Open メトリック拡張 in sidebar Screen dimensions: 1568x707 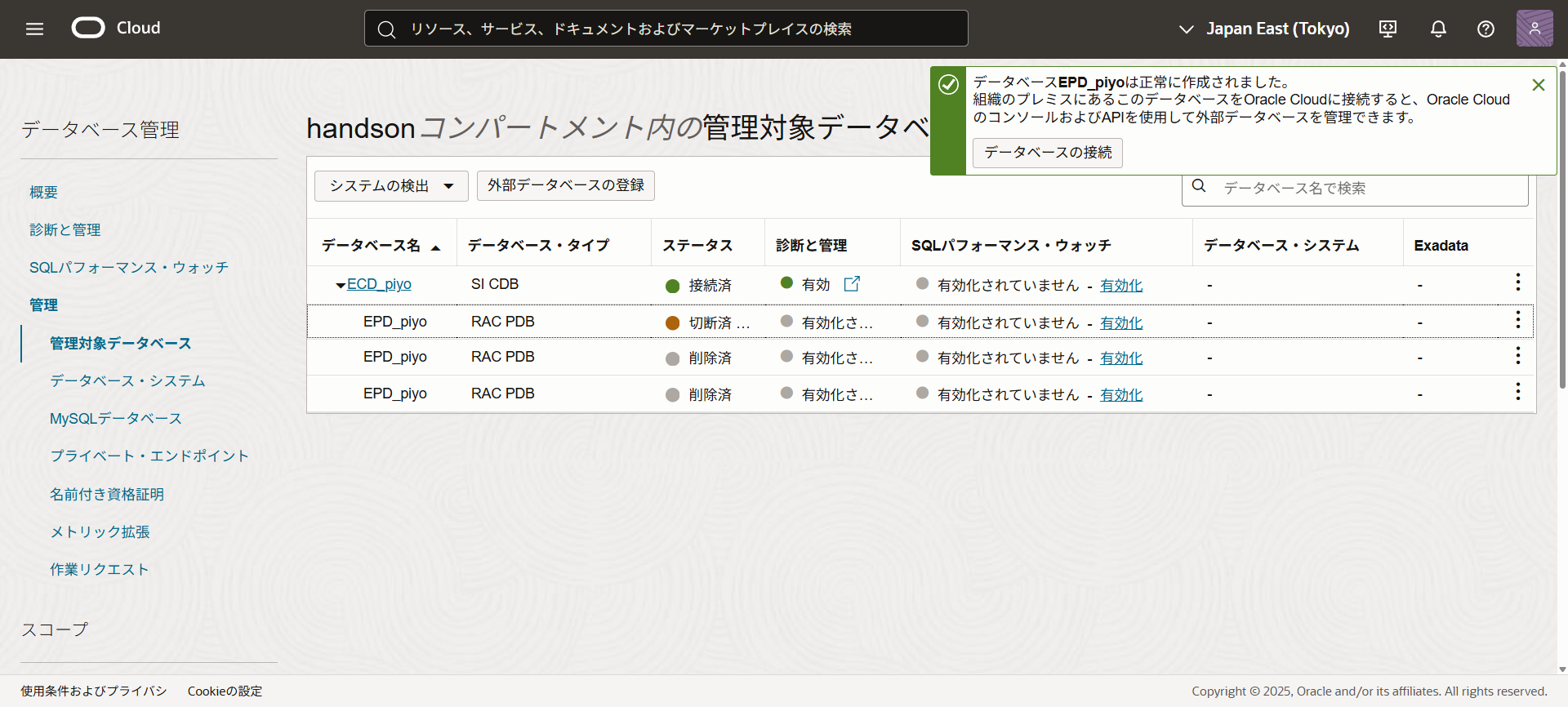tap(100, 532)
